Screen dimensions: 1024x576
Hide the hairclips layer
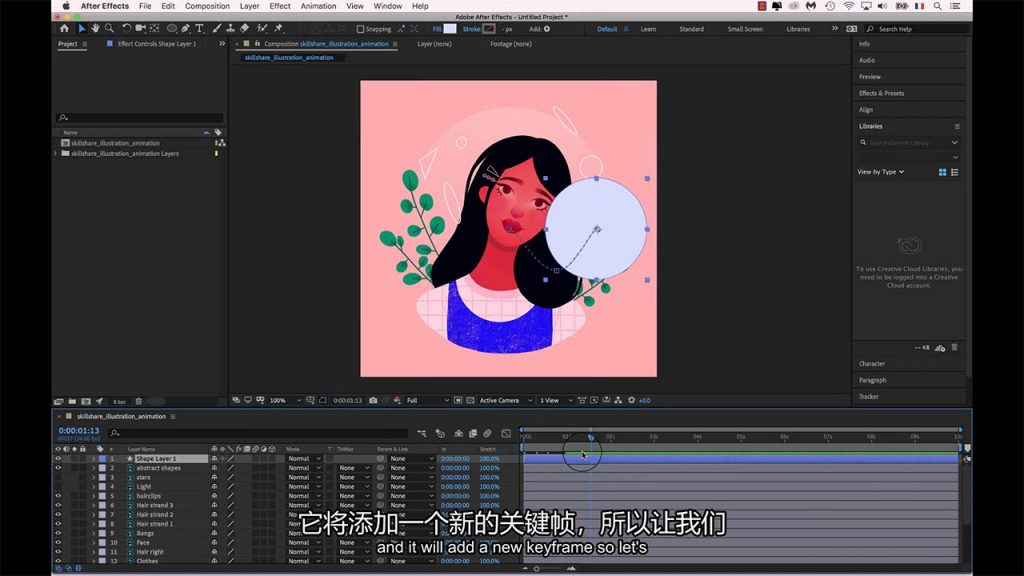pos(58,496)
